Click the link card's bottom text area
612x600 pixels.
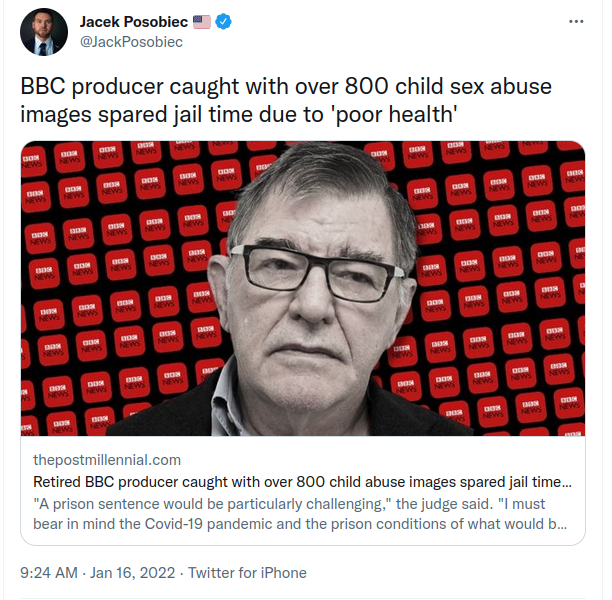point(303,490)
